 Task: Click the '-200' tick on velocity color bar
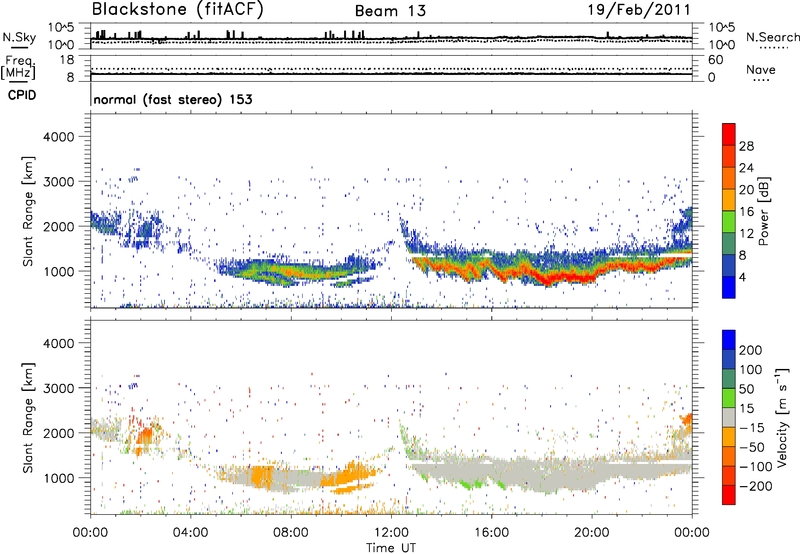point(756,486)
